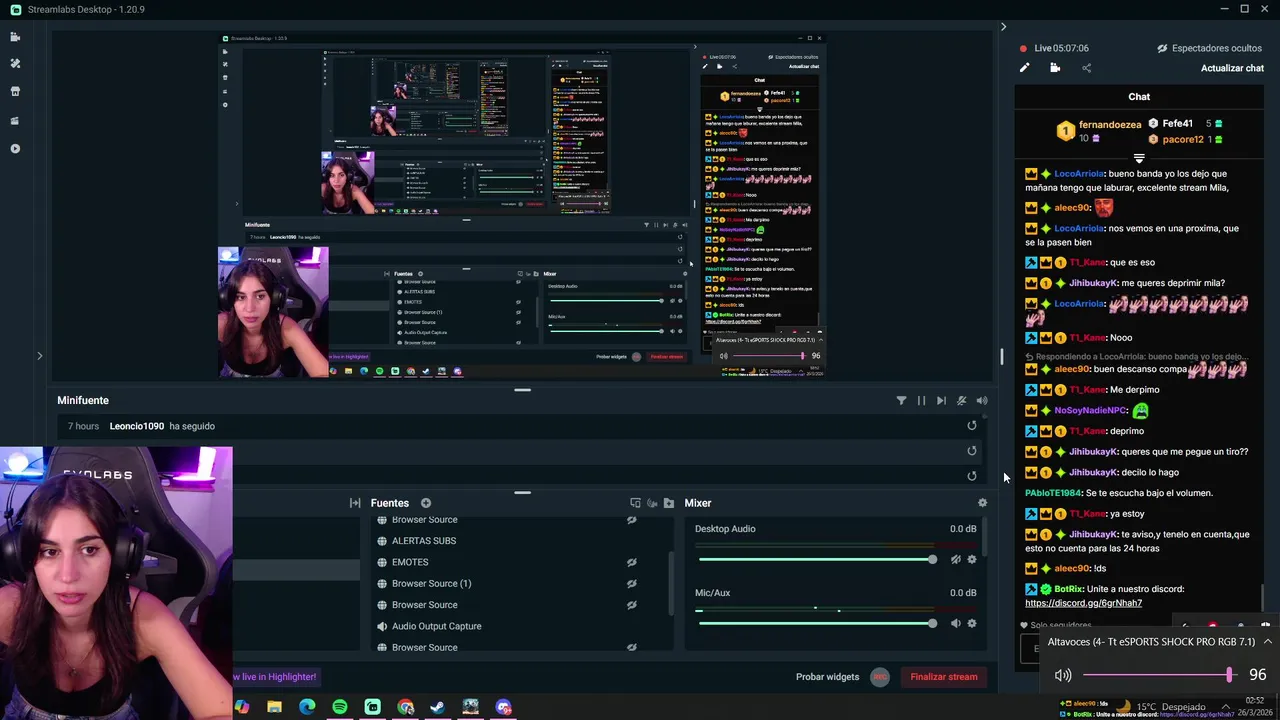Replay the Leoncio1090 follow alert
Viewport: 1280px width, 720px height.
click(x=971, y=426)
